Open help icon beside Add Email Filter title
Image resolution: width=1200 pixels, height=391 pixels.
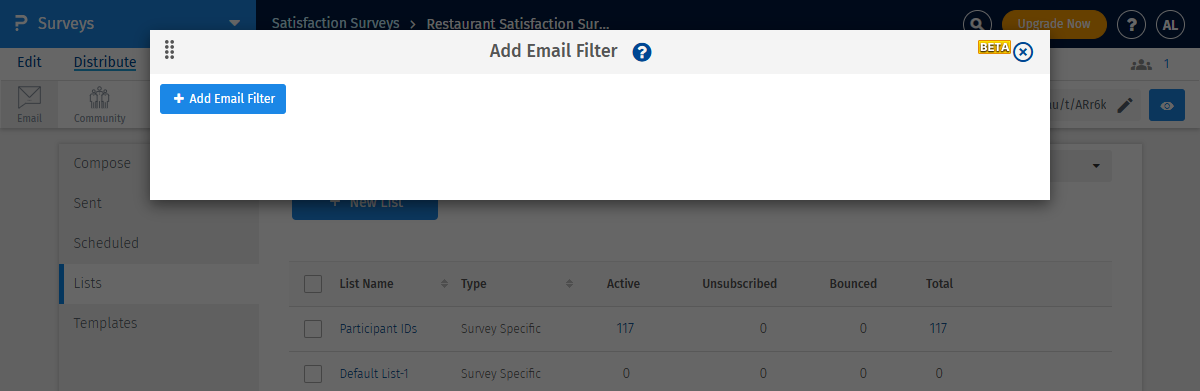tap(642, 52)
